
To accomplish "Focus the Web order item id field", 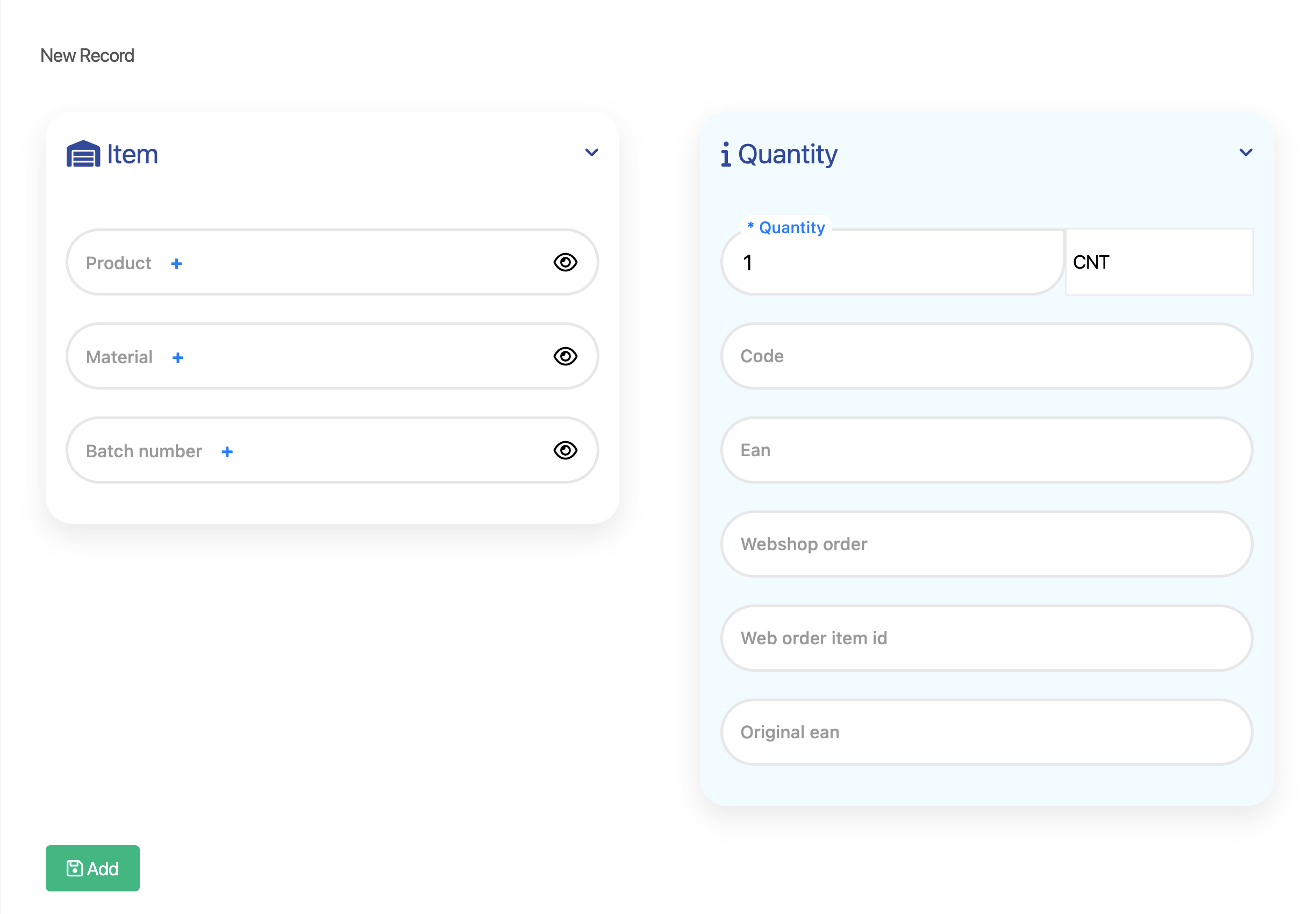I will pos(986,638).
